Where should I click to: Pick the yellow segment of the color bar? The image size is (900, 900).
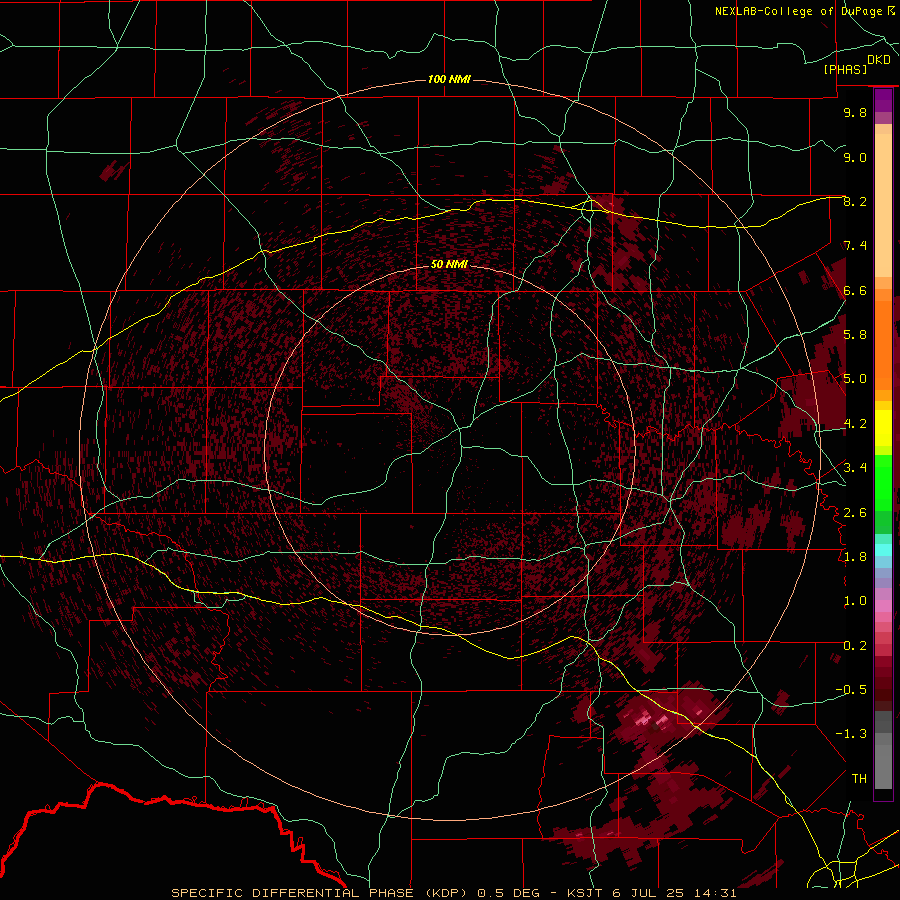[x=883, y=428]
